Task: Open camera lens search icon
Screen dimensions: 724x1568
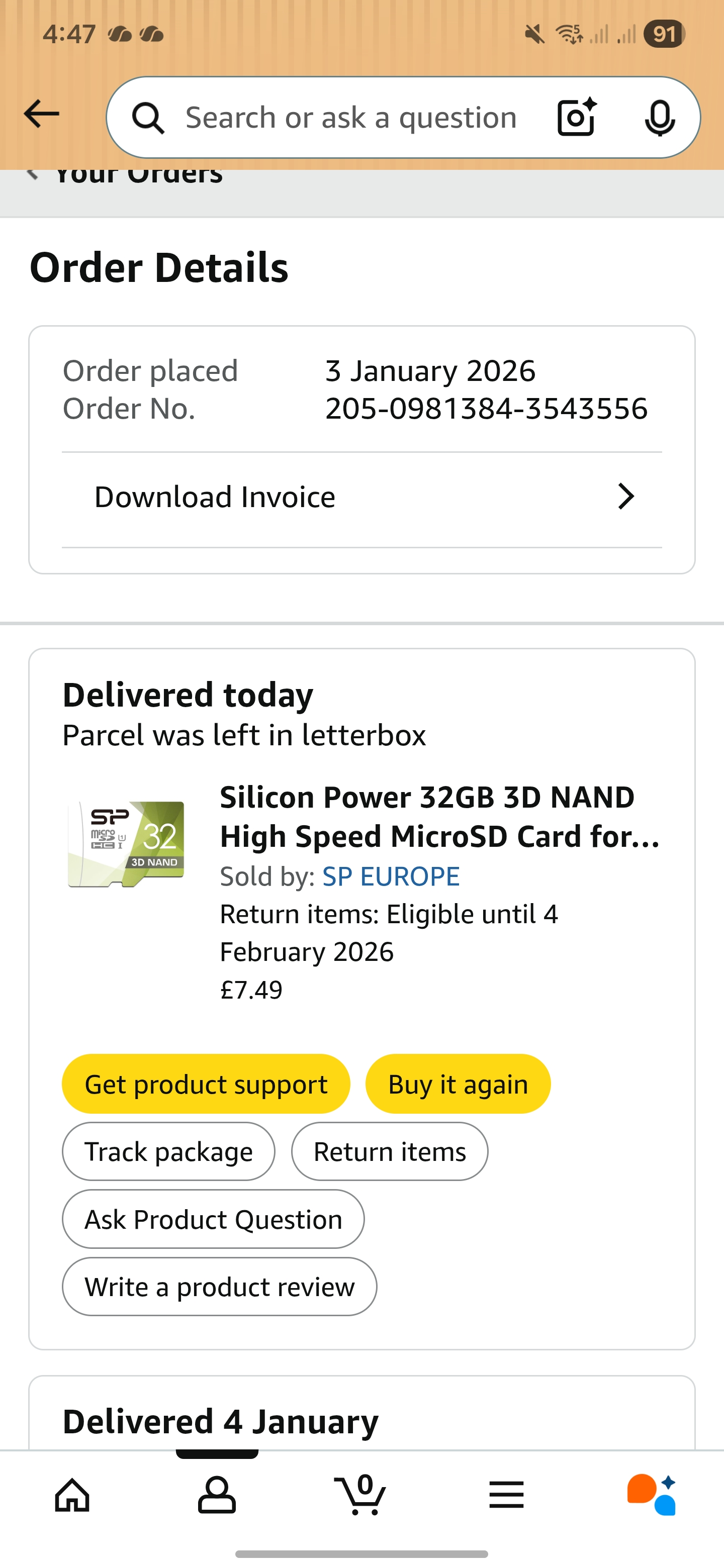Action: click(576, 117)
